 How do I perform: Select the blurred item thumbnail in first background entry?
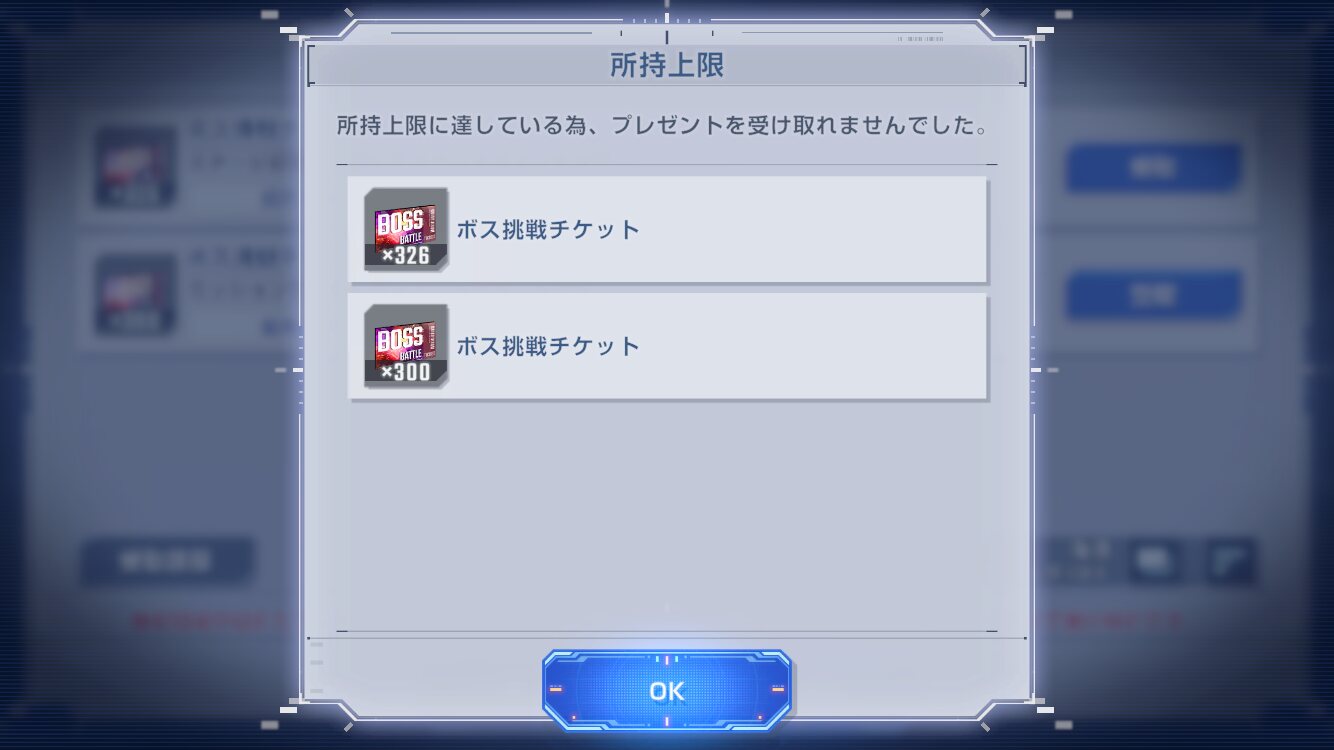(136, 168)
